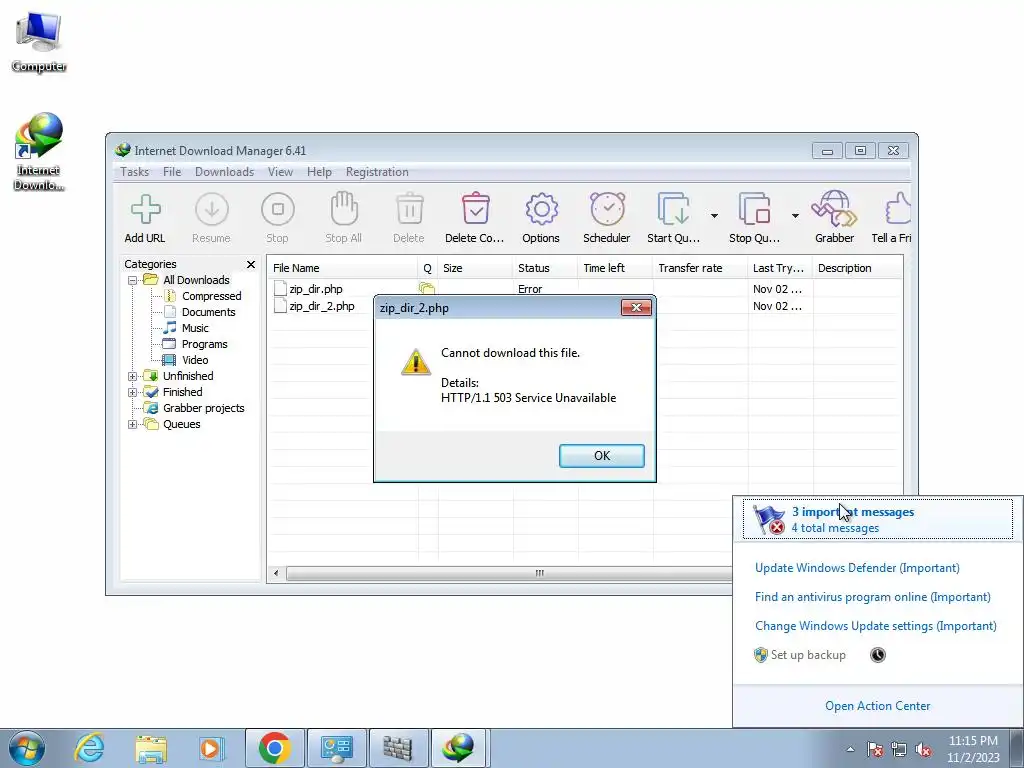Screen dimensions: 1024x768
Task: Open the Grabber tool icon
Action: click(834, 209)
